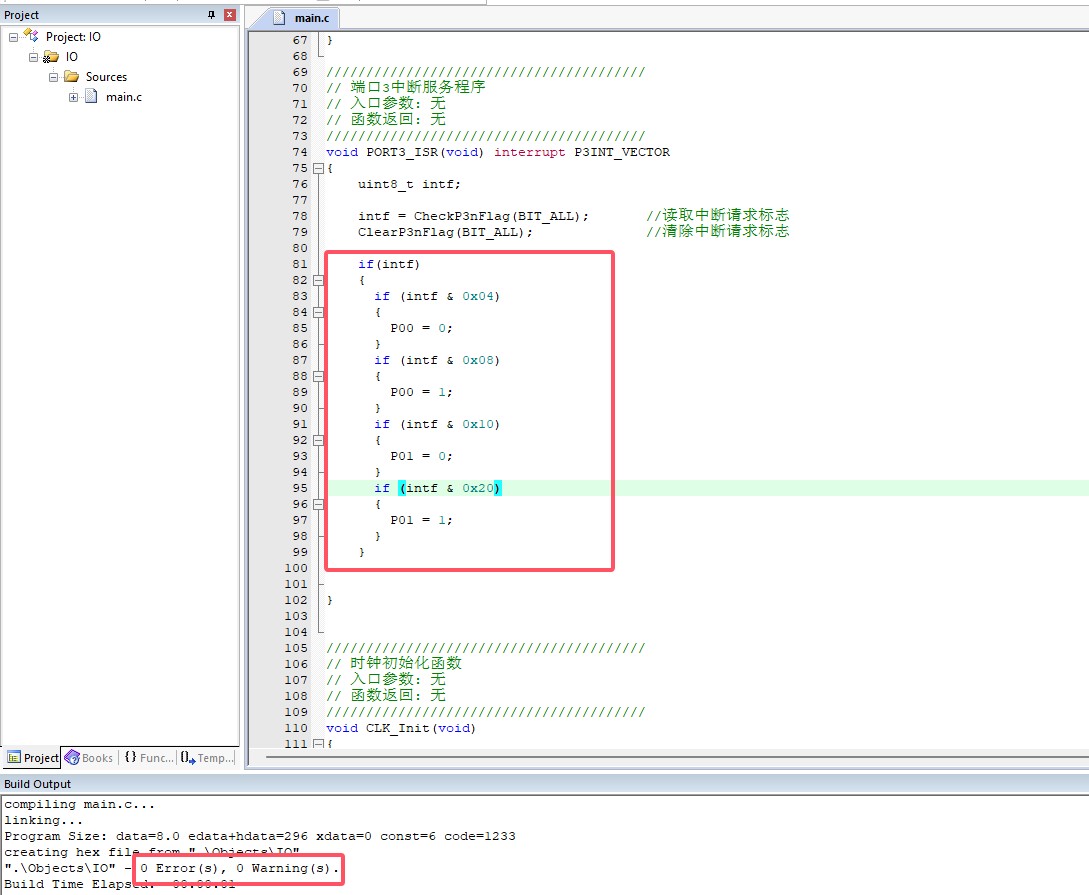Collapse code fold at line 84
The image size is (1089, 895).
318,312
